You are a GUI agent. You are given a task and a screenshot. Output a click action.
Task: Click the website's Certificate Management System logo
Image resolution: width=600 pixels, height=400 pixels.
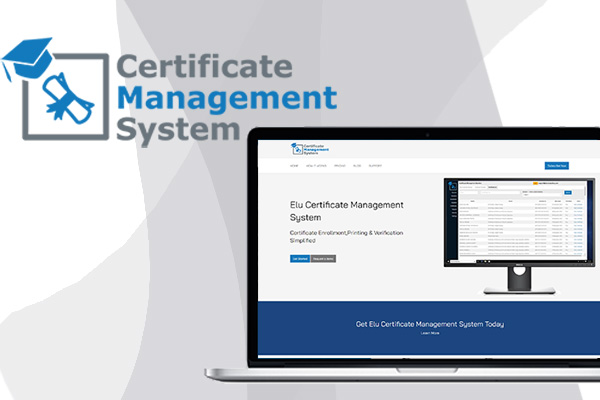click(310, 149)
